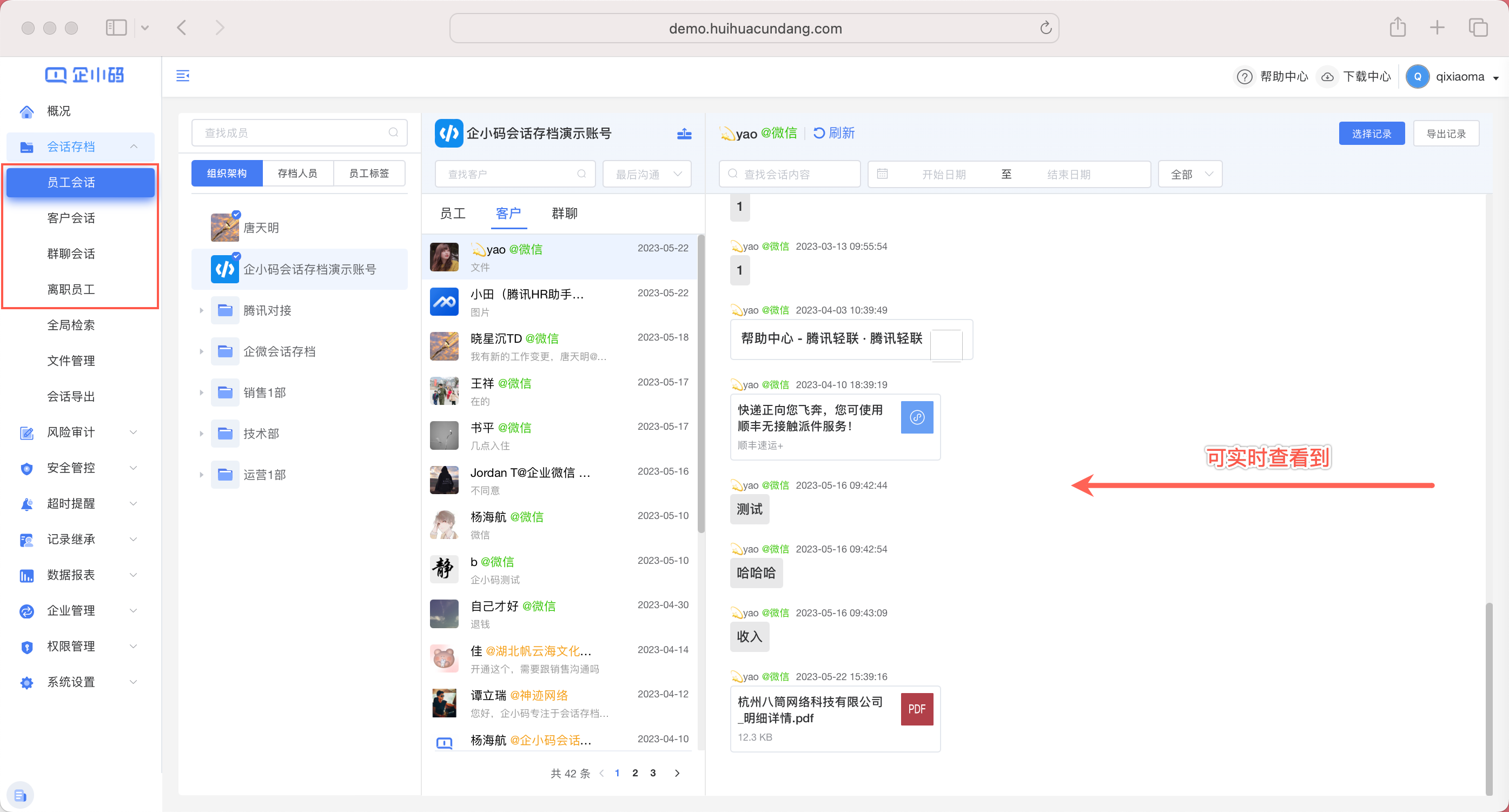
Task: Click the 开始日期 start date field
Action: pyautogui.click(x=943, y=175)
